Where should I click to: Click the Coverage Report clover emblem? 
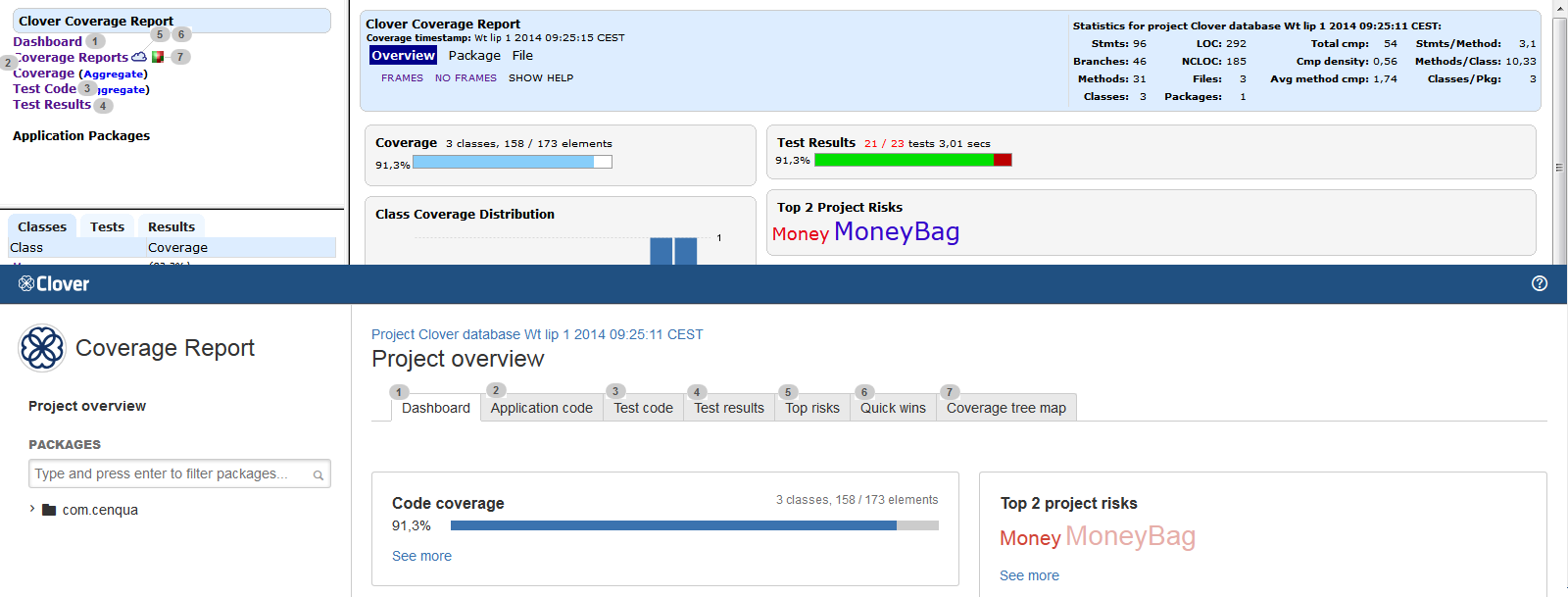(x=42, y=348)
